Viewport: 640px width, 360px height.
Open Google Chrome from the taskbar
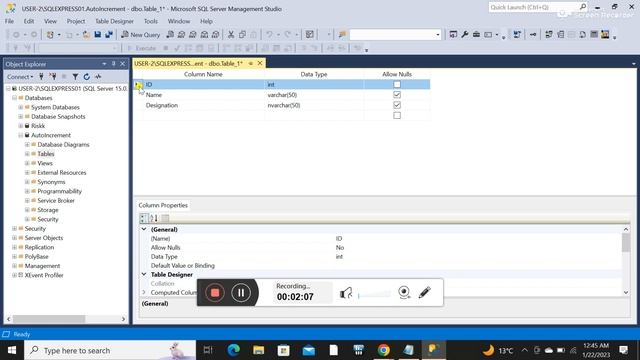click(383, 350)
